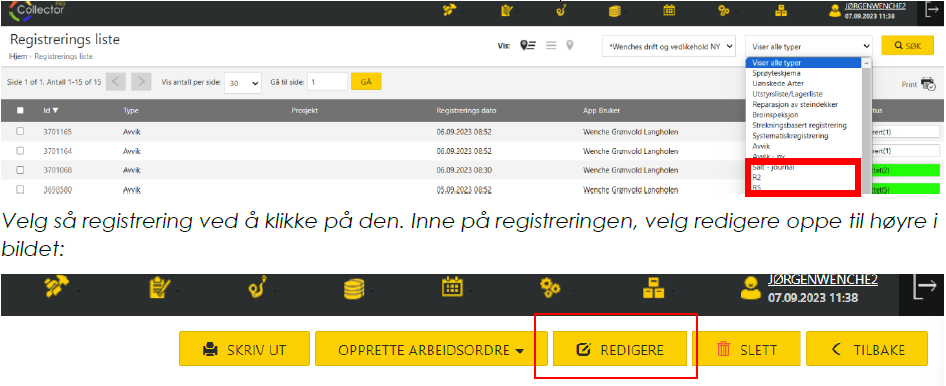Click database stack icon in enlarged lower bar
The image size is (946, 386).
[x=354, y=288]
